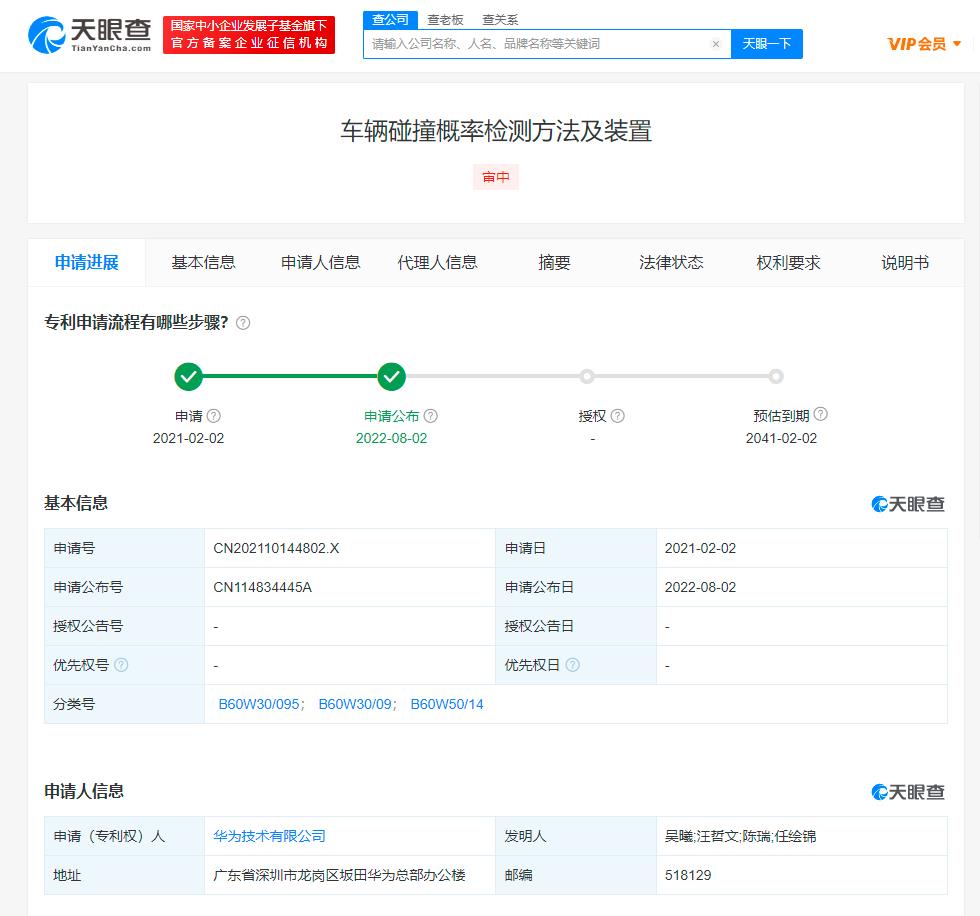Select the 法律状态 tab
This screenshot has height=916, width=980.
[671, 262]
